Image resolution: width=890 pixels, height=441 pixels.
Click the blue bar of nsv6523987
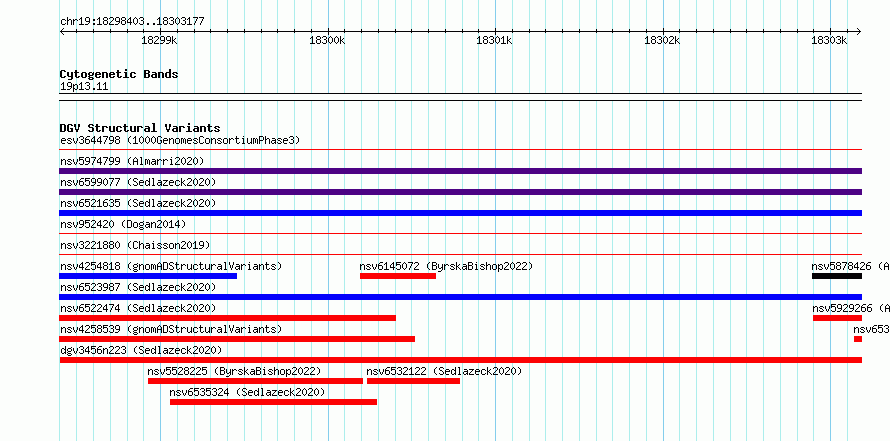tap(460, 297)
